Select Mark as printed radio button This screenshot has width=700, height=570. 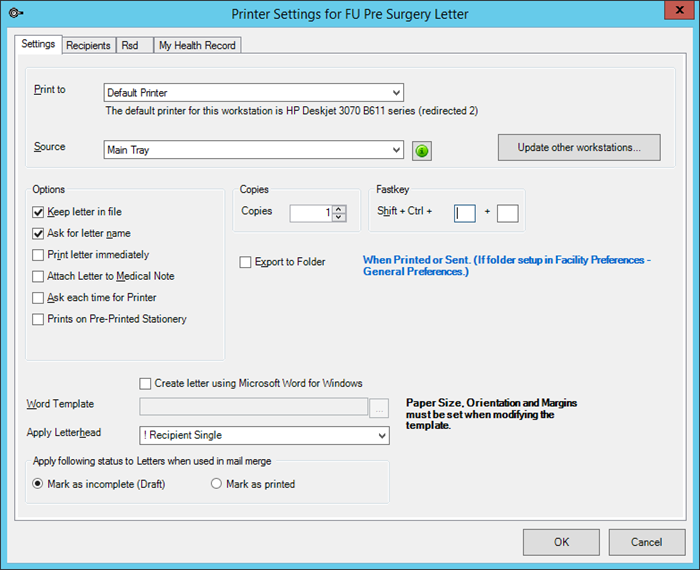(216, 484)
